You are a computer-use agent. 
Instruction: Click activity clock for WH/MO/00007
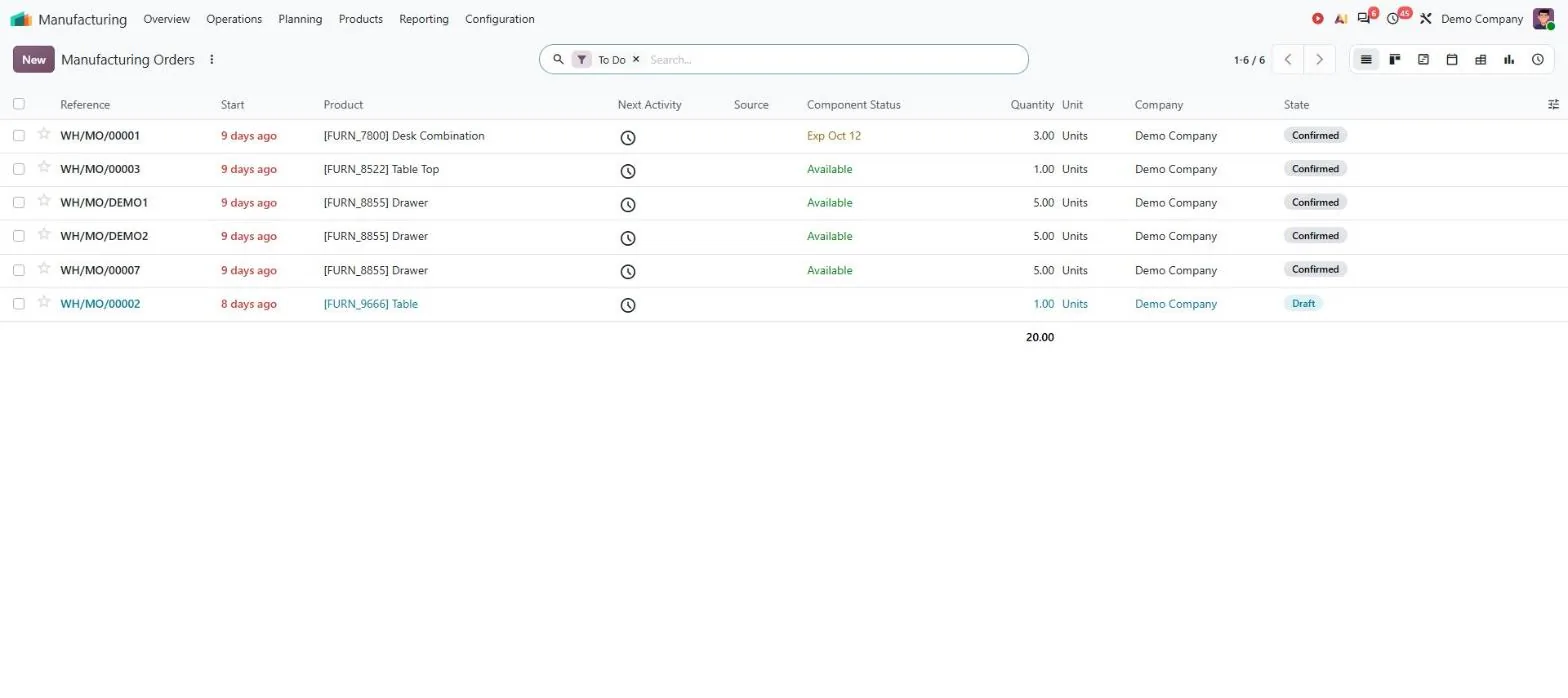[628, 272]
